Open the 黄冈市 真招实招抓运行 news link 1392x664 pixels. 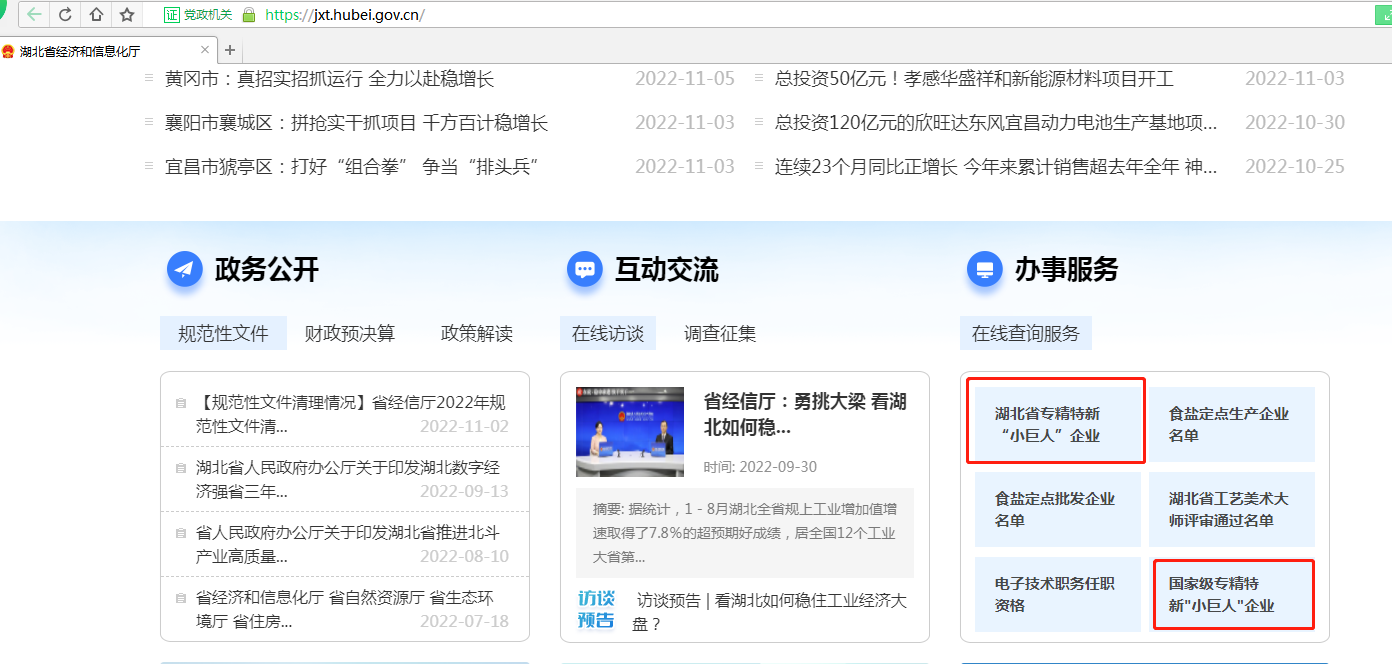click(x=329, y=79)
